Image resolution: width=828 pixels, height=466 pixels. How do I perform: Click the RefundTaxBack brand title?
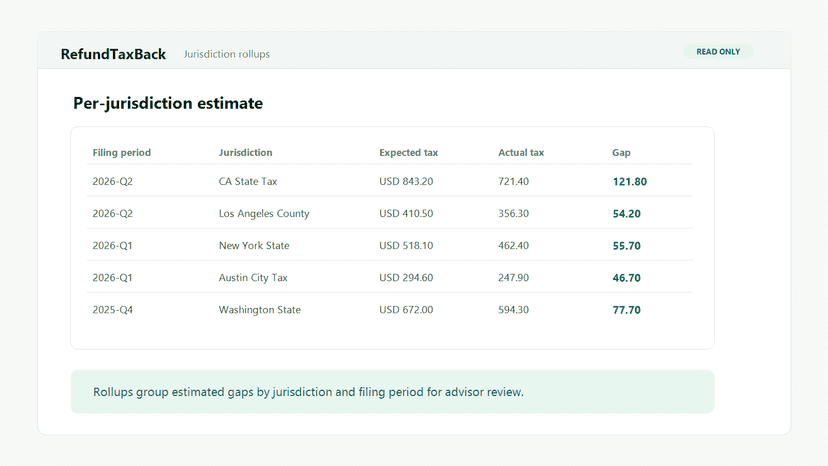pos(113,54)
